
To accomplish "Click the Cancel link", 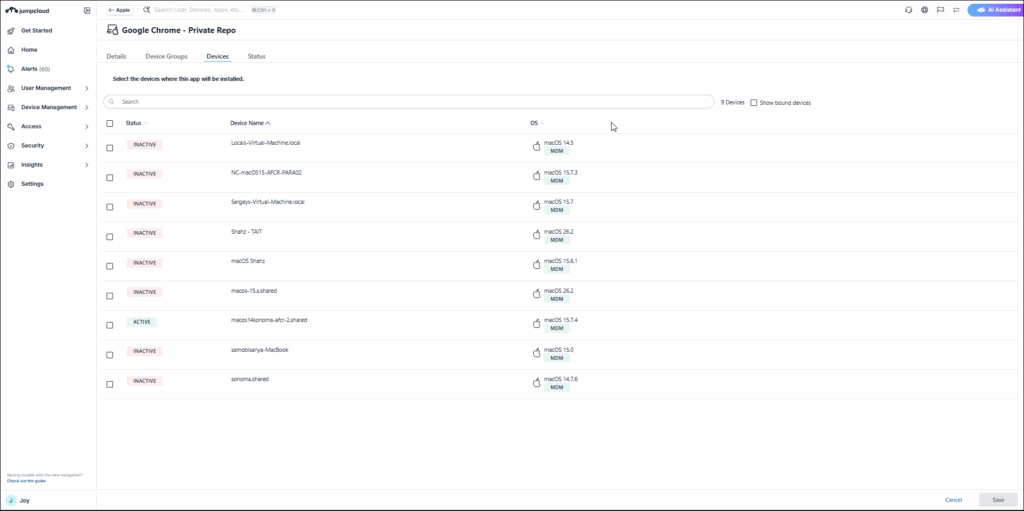I will [x=953, y=499].
